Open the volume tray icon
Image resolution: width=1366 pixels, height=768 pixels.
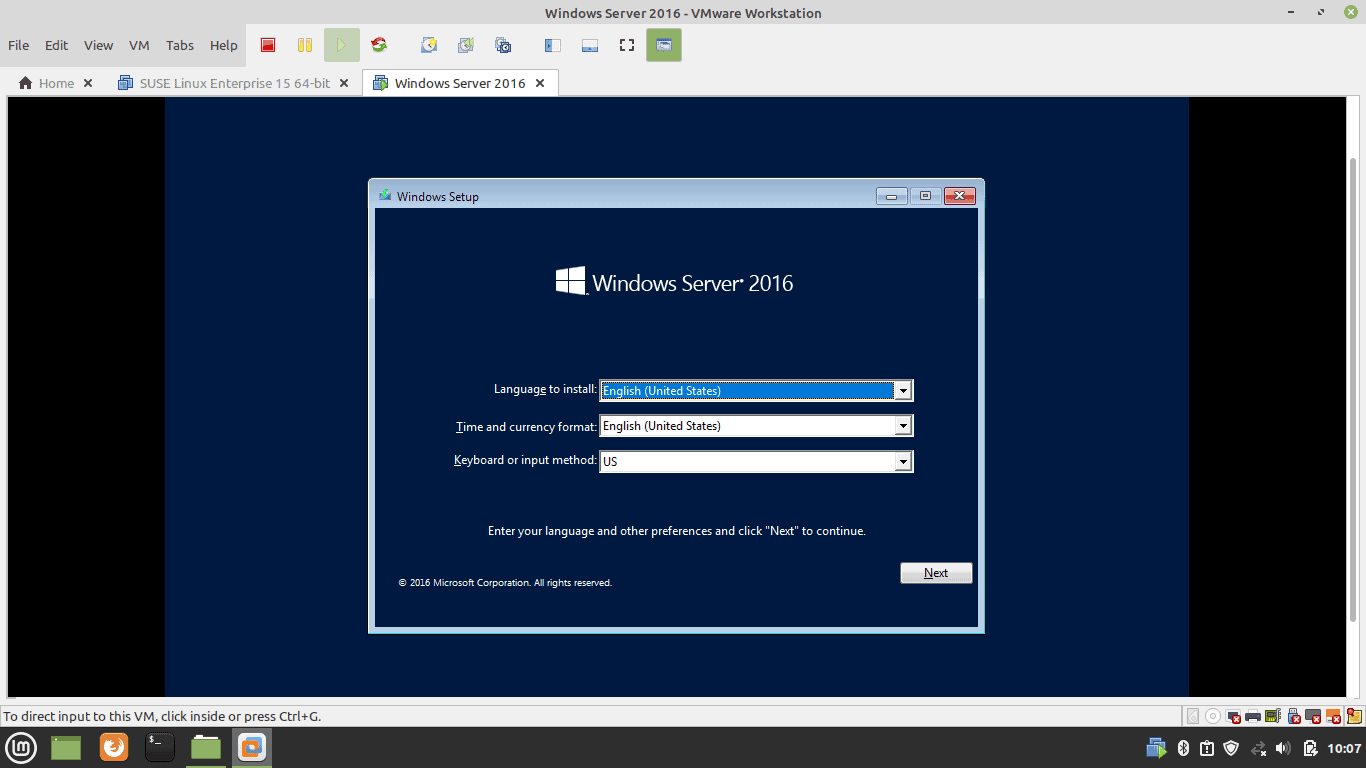(1284, 748)
